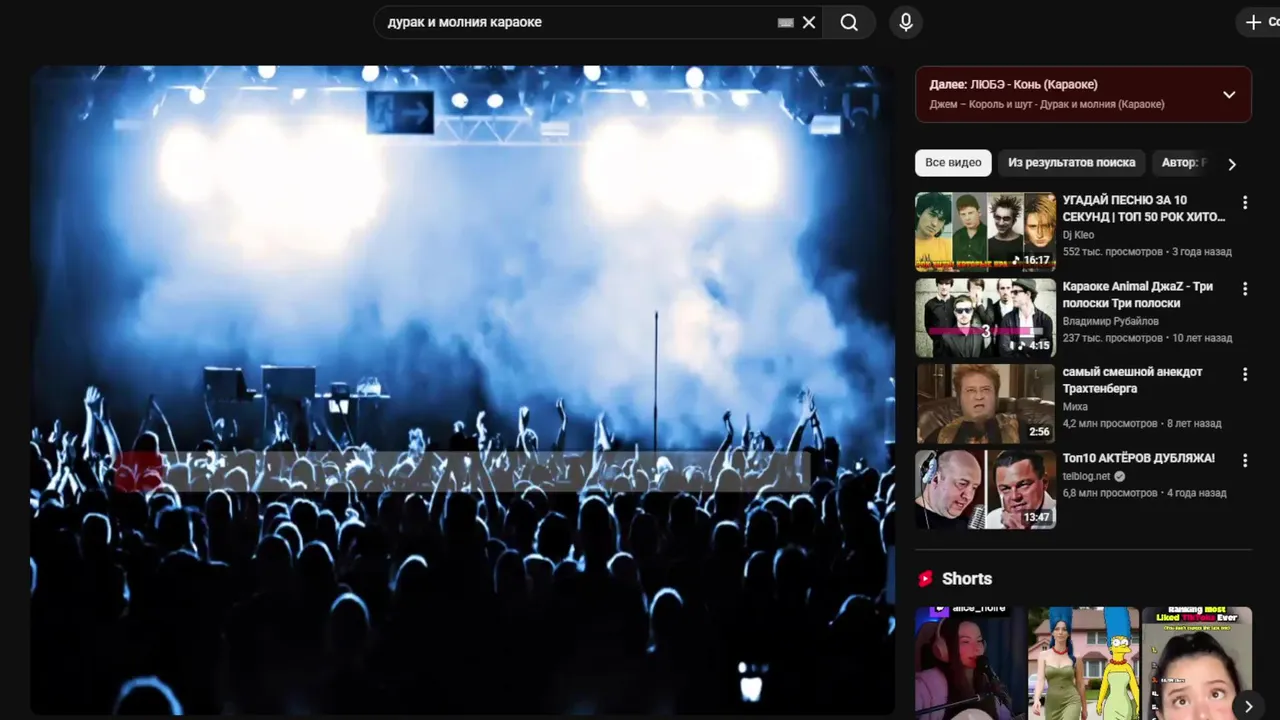Open 'Топ10 АКТЁРОВ ДУБЛЯЖА!' thumbnail
1280x720 pixels.
pyautogui.click(x=985, y=490)
